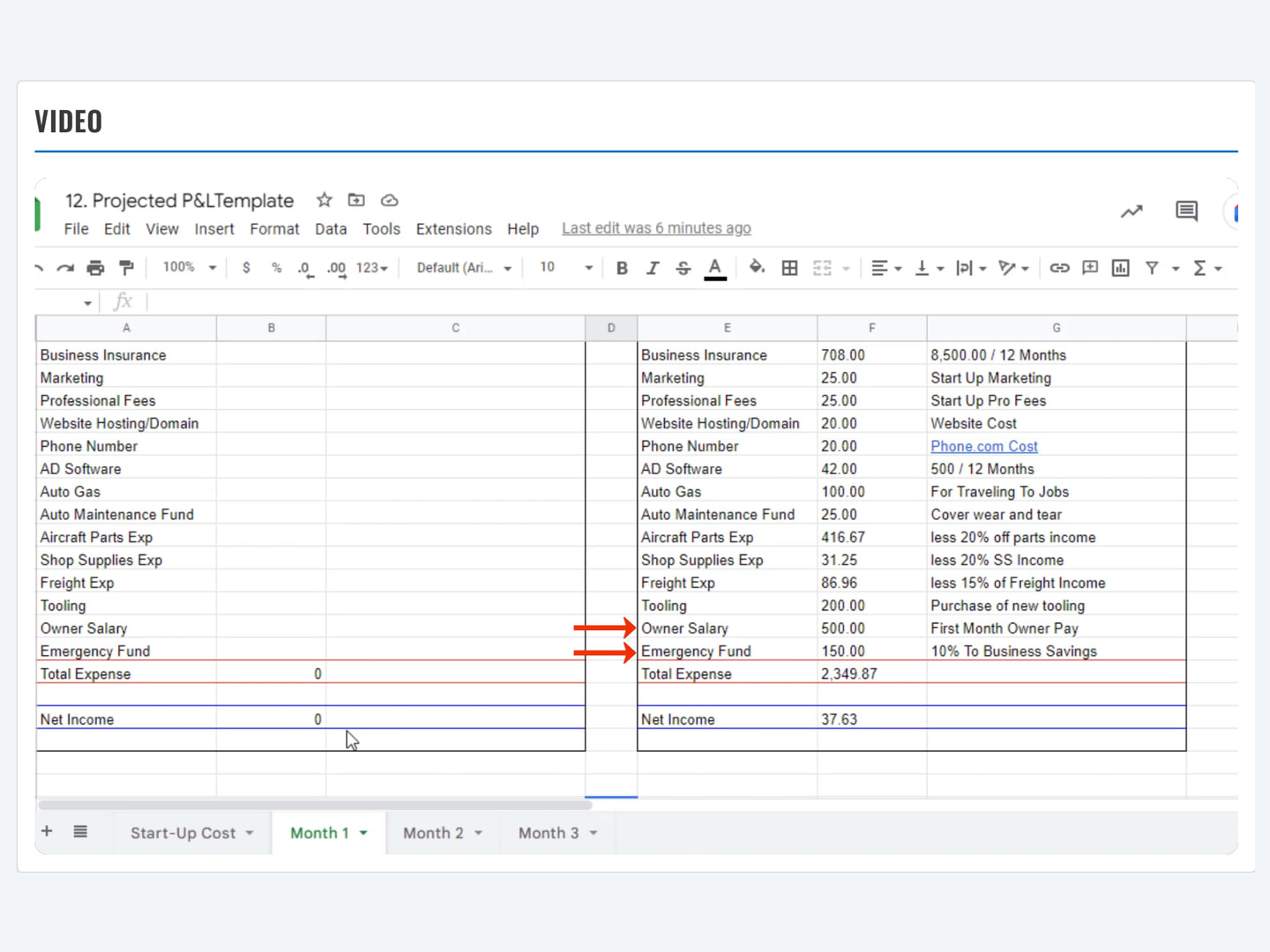
Task: Choose the cell fill color
Action: tap(757, 268)
